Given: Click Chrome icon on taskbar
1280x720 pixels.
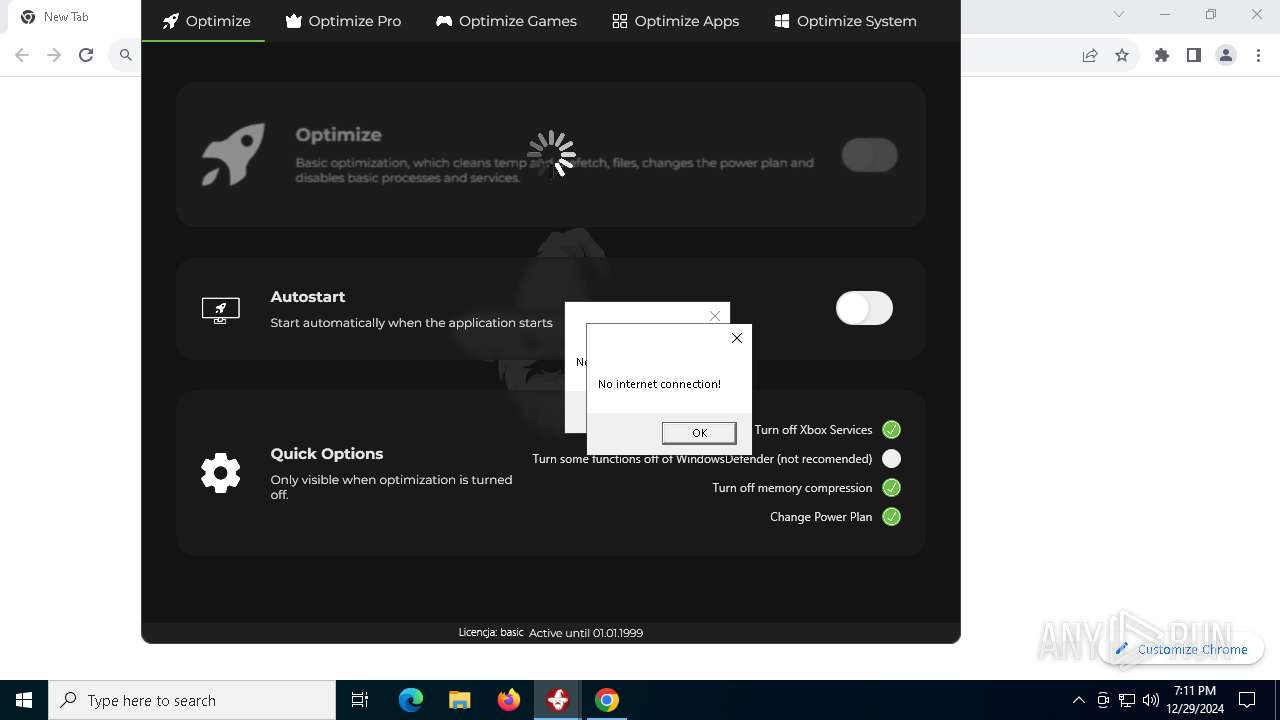Looking at the screenshot, I should (x=607, y=700).
